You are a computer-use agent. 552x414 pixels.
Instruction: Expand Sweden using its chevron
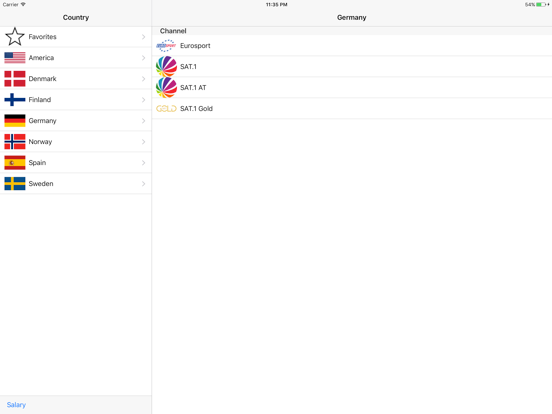(x=144, y=183)
